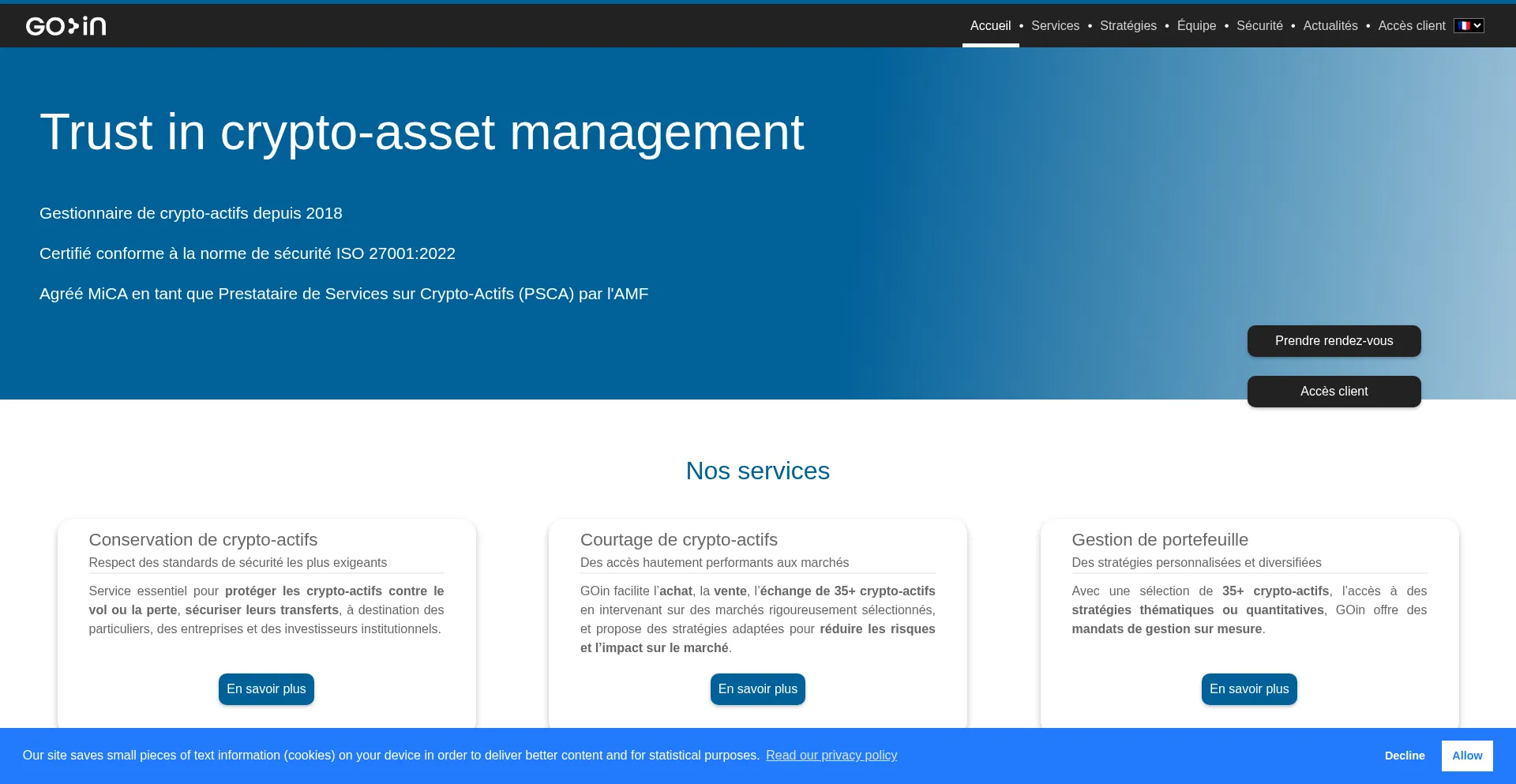
Task: Click En savoir plus under Gestion de portefeuille
Action: (1249, 689)
